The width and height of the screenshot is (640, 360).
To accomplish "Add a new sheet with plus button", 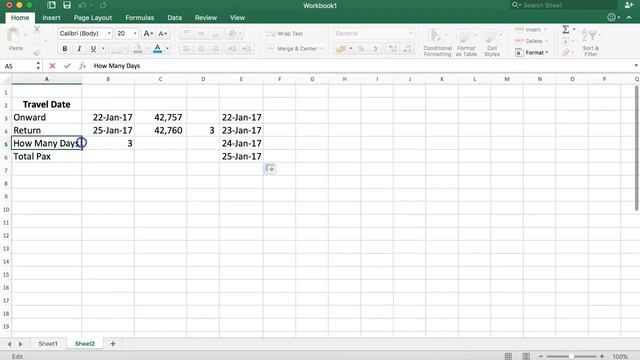I will tap(113, 344).
